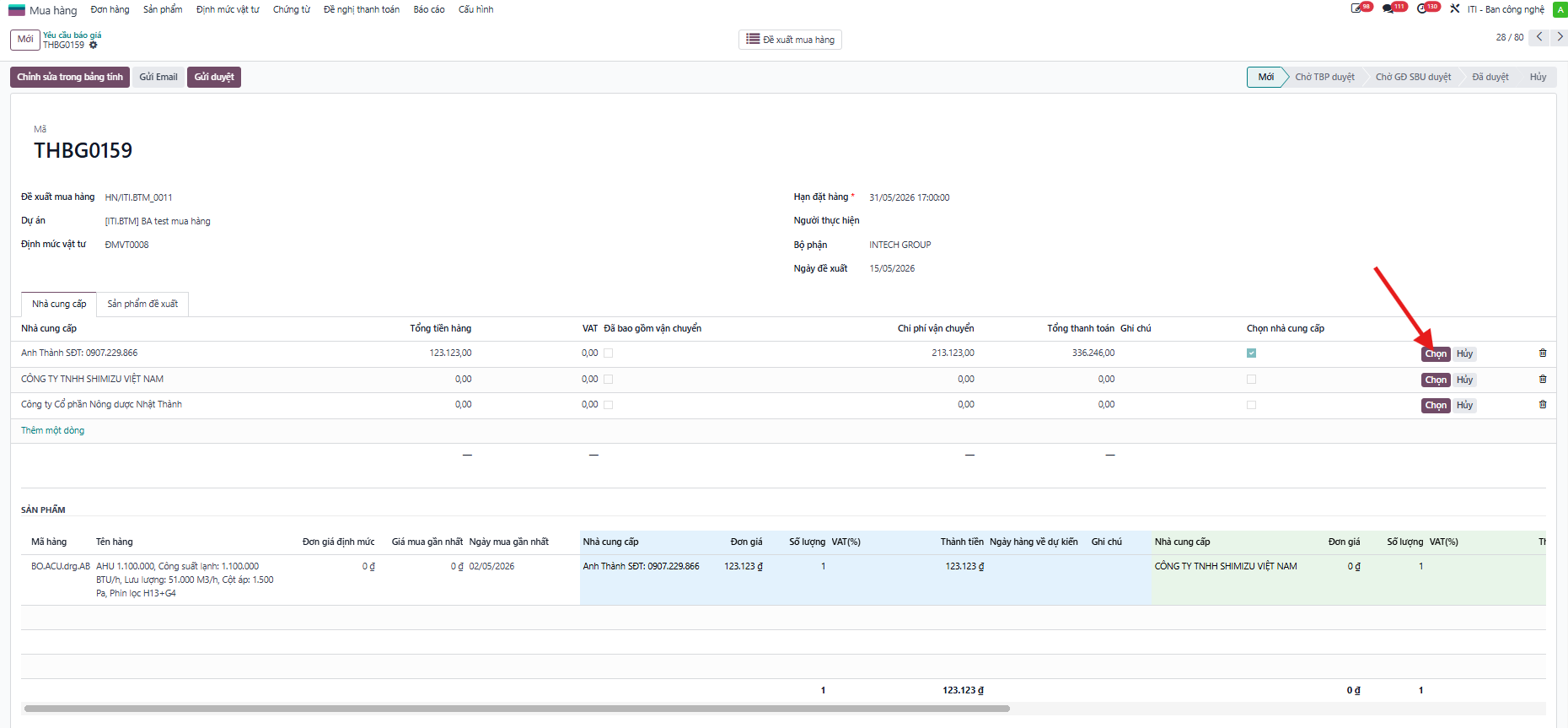Open the Đơn hàng menu

[110, 10]
